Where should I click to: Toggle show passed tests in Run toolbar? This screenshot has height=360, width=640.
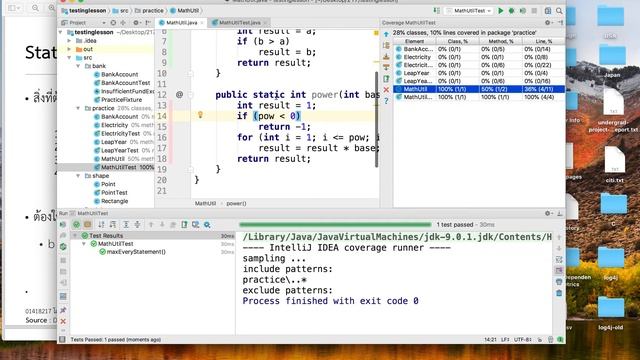tap(76, 224)
